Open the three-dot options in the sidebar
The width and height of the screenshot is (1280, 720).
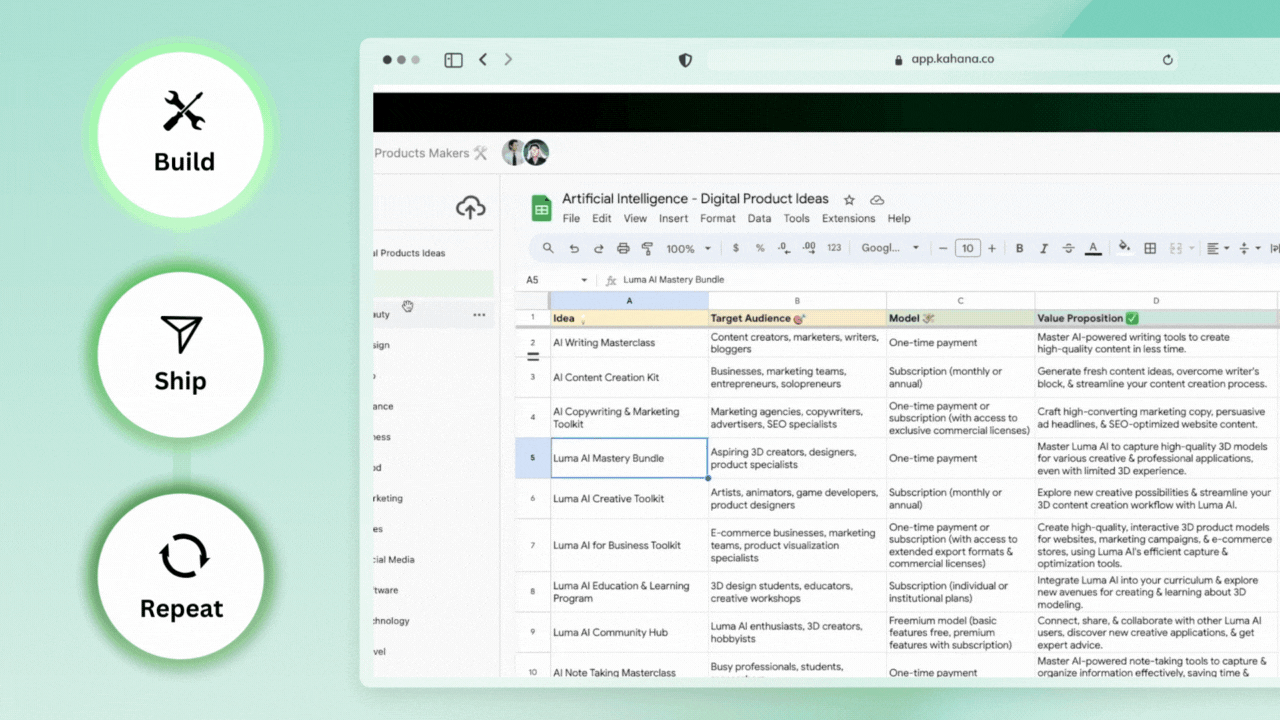[x=479, y=315]
